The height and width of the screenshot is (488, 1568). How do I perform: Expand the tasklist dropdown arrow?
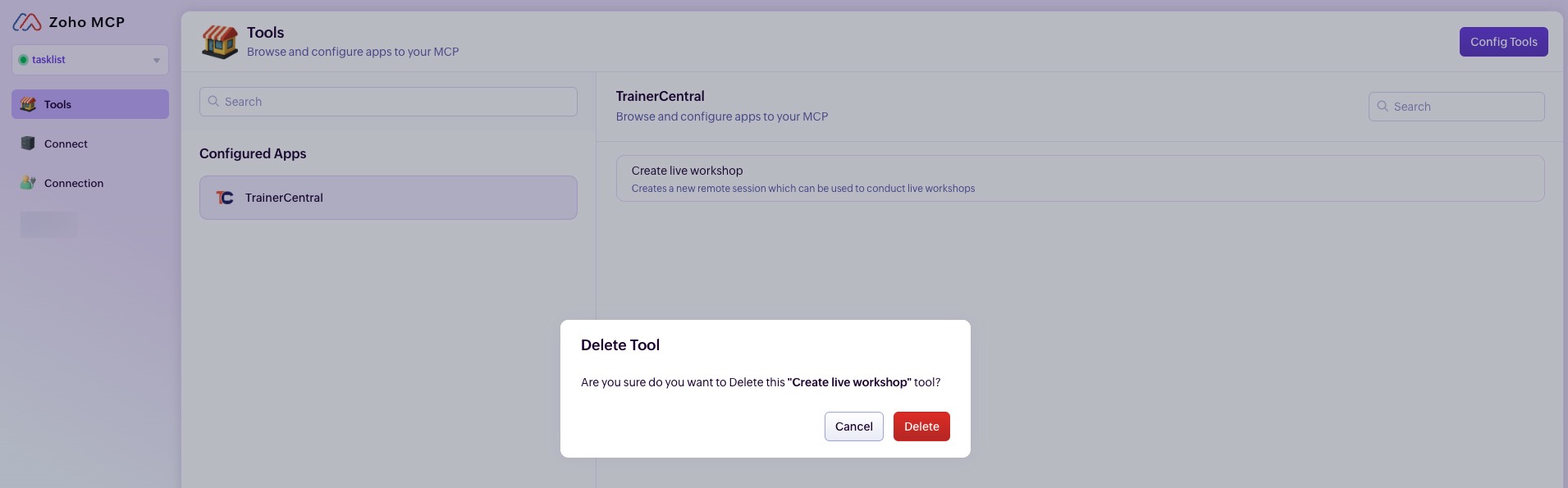(156, 60)
